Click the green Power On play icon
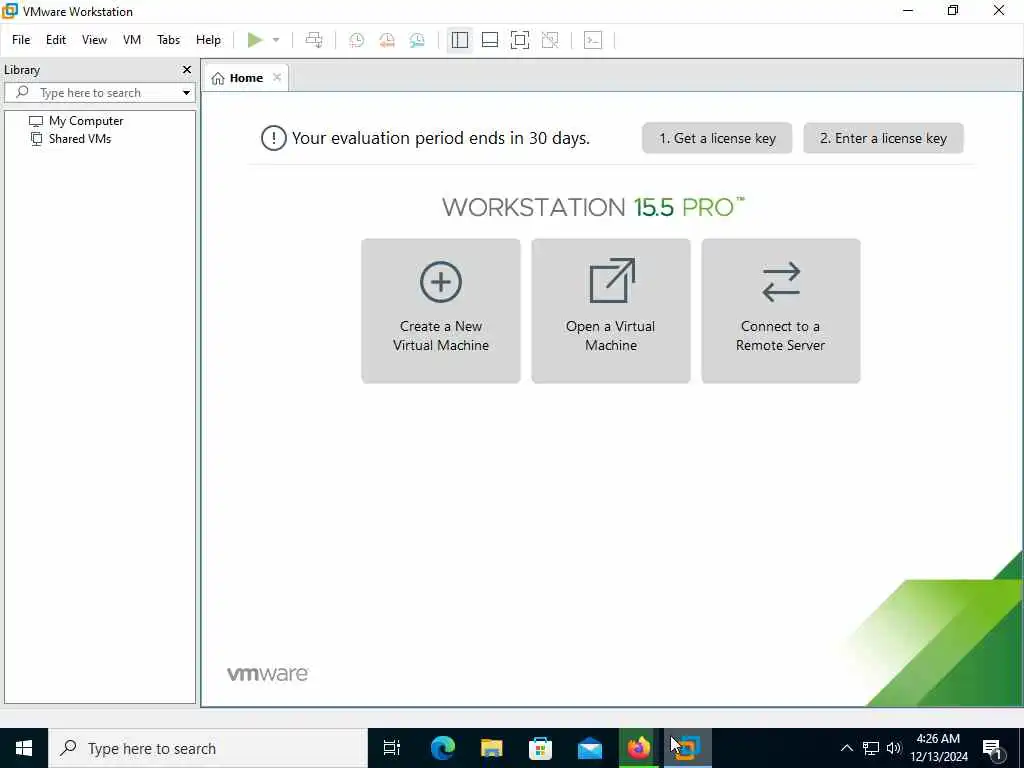 click(x=255, y=40)
